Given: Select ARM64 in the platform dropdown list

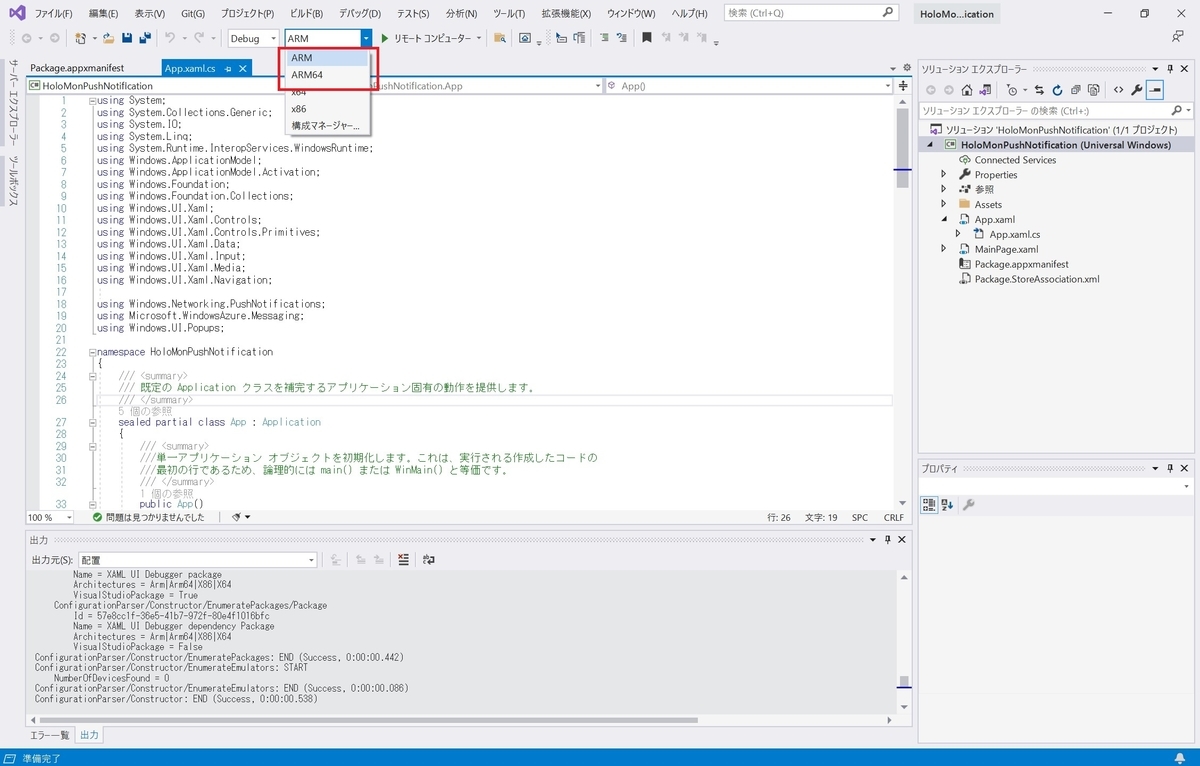Looking at the screenshot, I should (x=328, y=75).
